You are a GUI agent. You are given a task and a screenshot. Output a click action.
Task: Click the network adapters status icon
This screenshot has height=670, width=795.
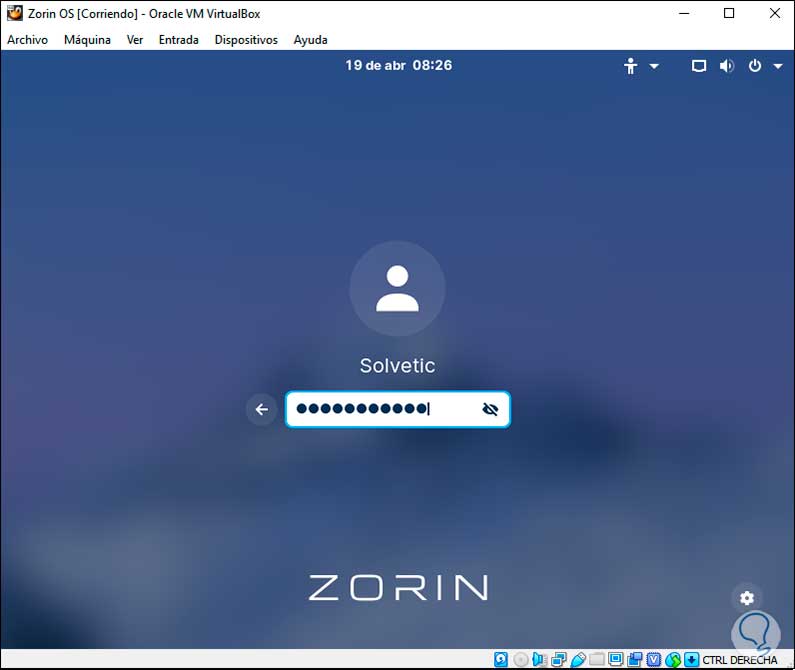[559, 659]
